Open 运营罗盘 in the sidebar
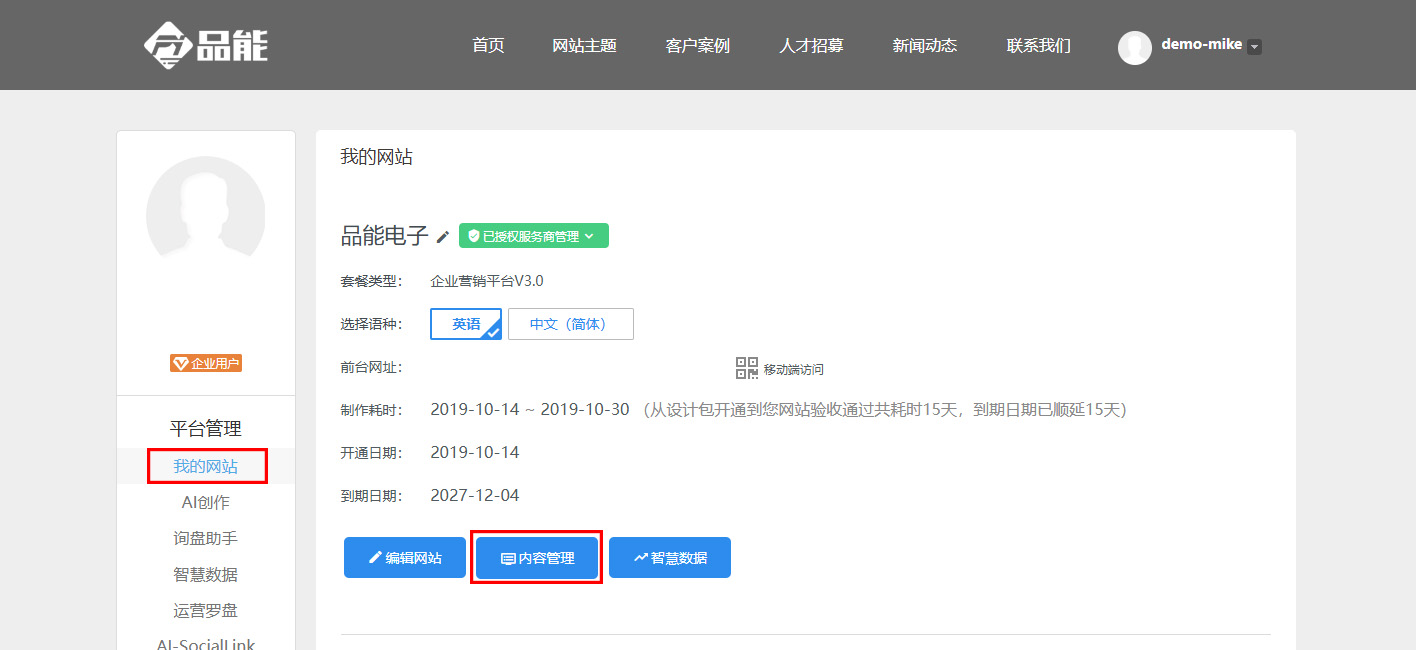This screenshot has width=1416, height=650. click(206, 610)
